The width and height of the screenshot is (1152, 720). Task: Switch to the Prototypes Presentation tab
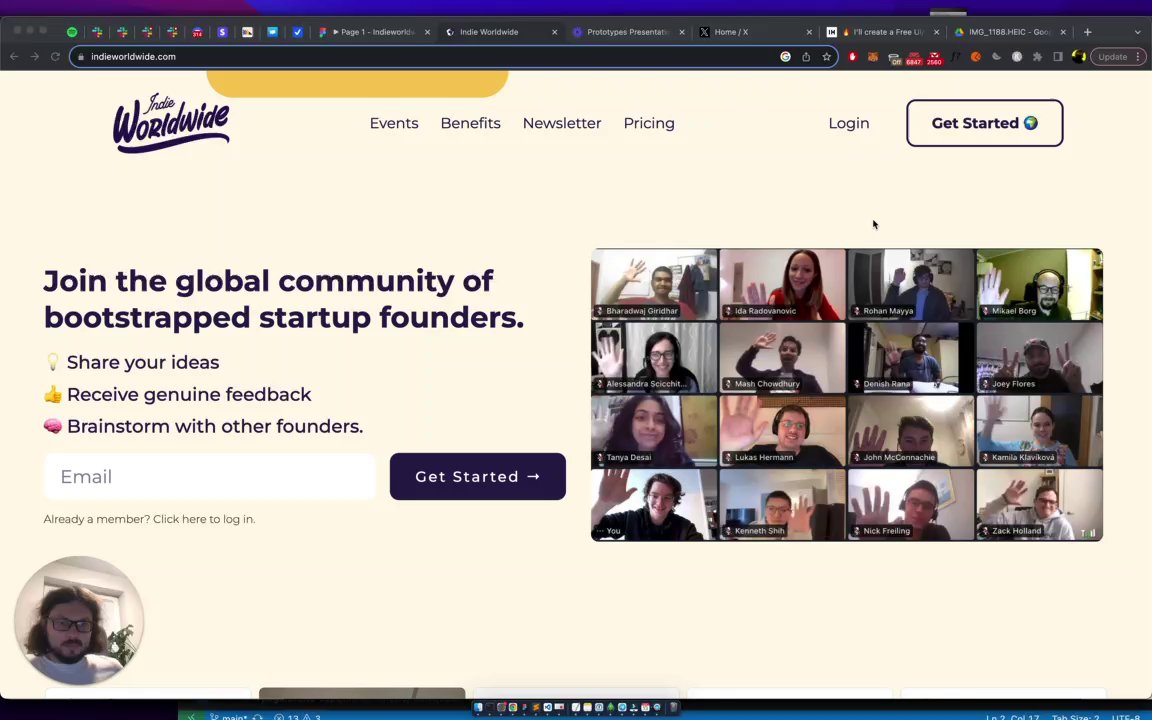[628, 32]
